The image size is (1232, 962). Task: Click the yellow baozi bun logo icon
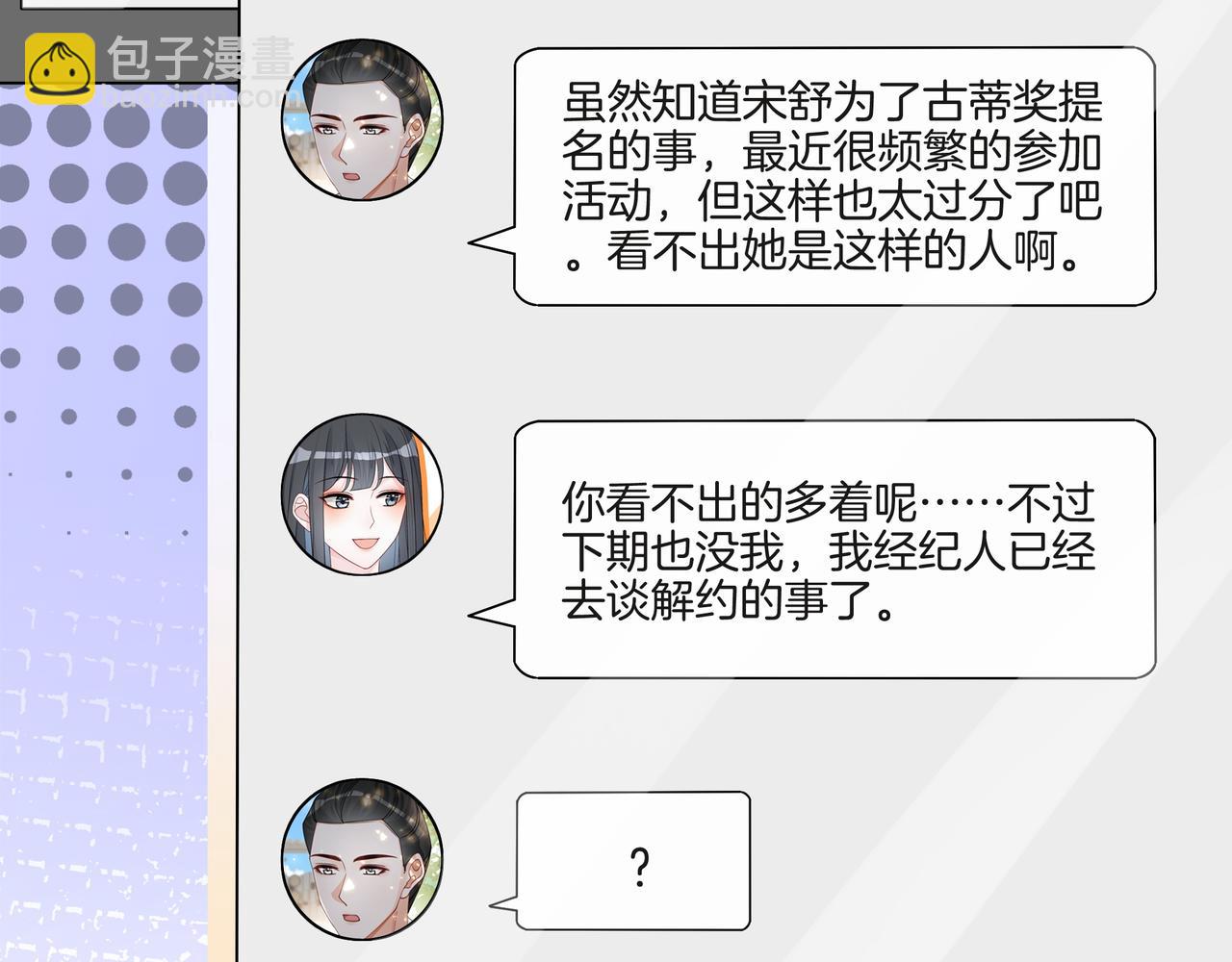[x=60, y=68]
